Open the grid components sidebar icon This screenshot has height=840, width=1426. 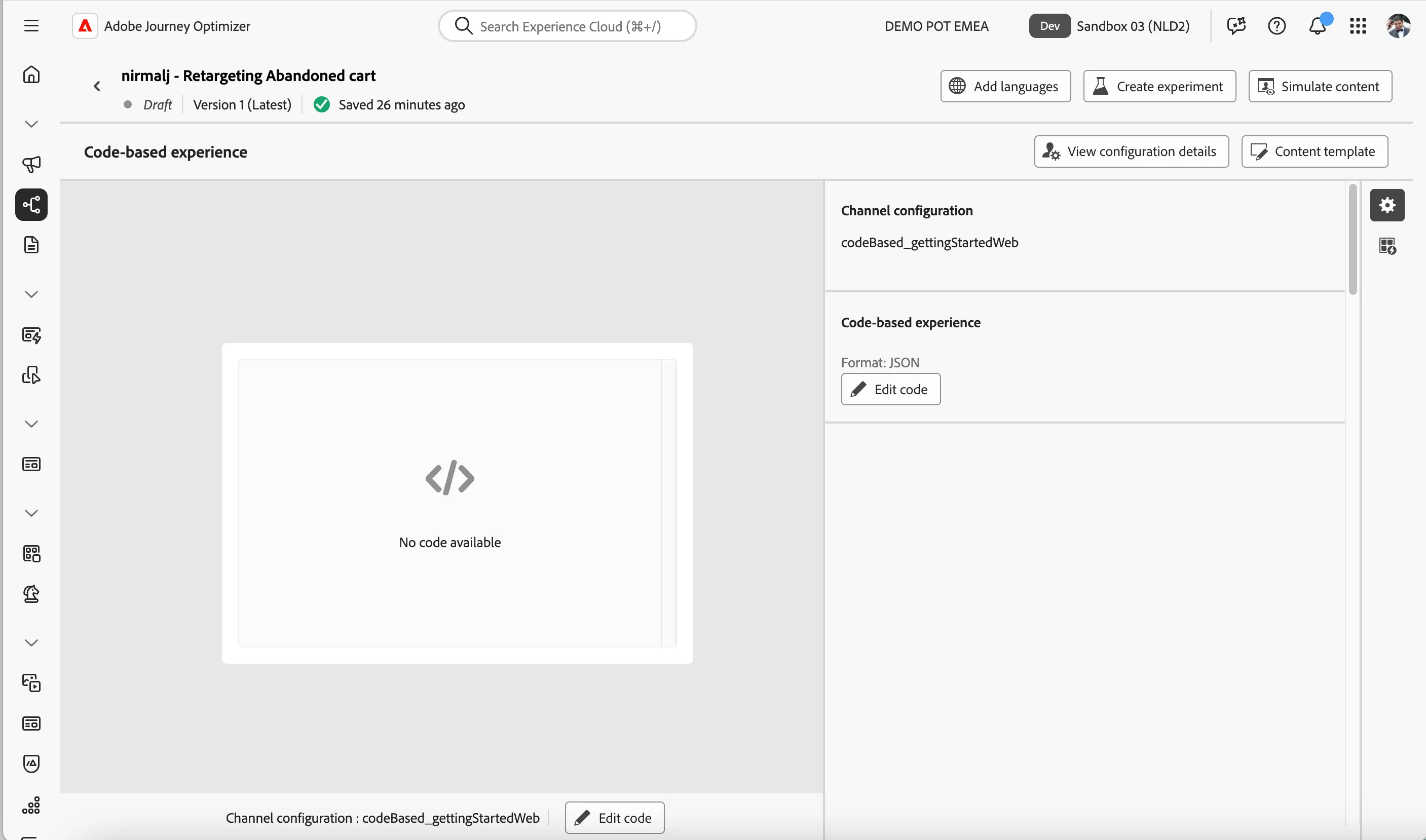click(31, 554)
